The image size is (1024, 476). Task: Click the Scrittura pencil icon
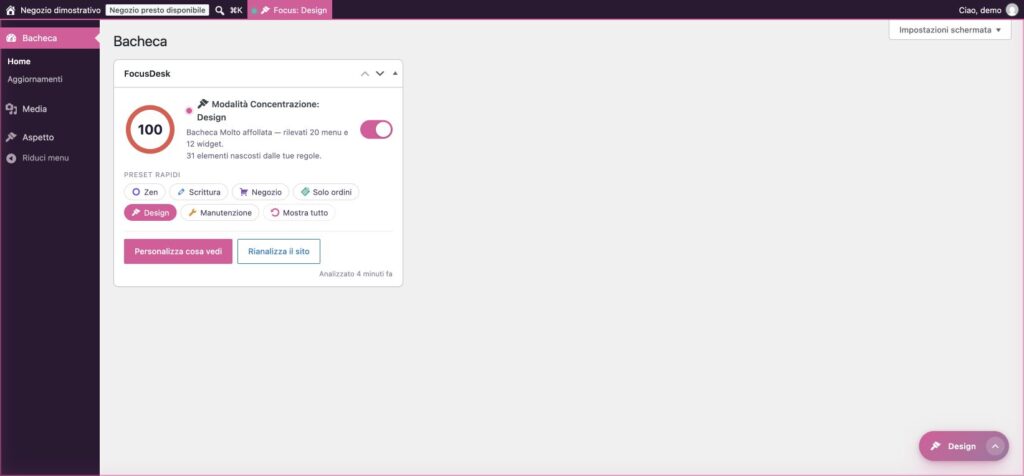click(x=181, y=193)
